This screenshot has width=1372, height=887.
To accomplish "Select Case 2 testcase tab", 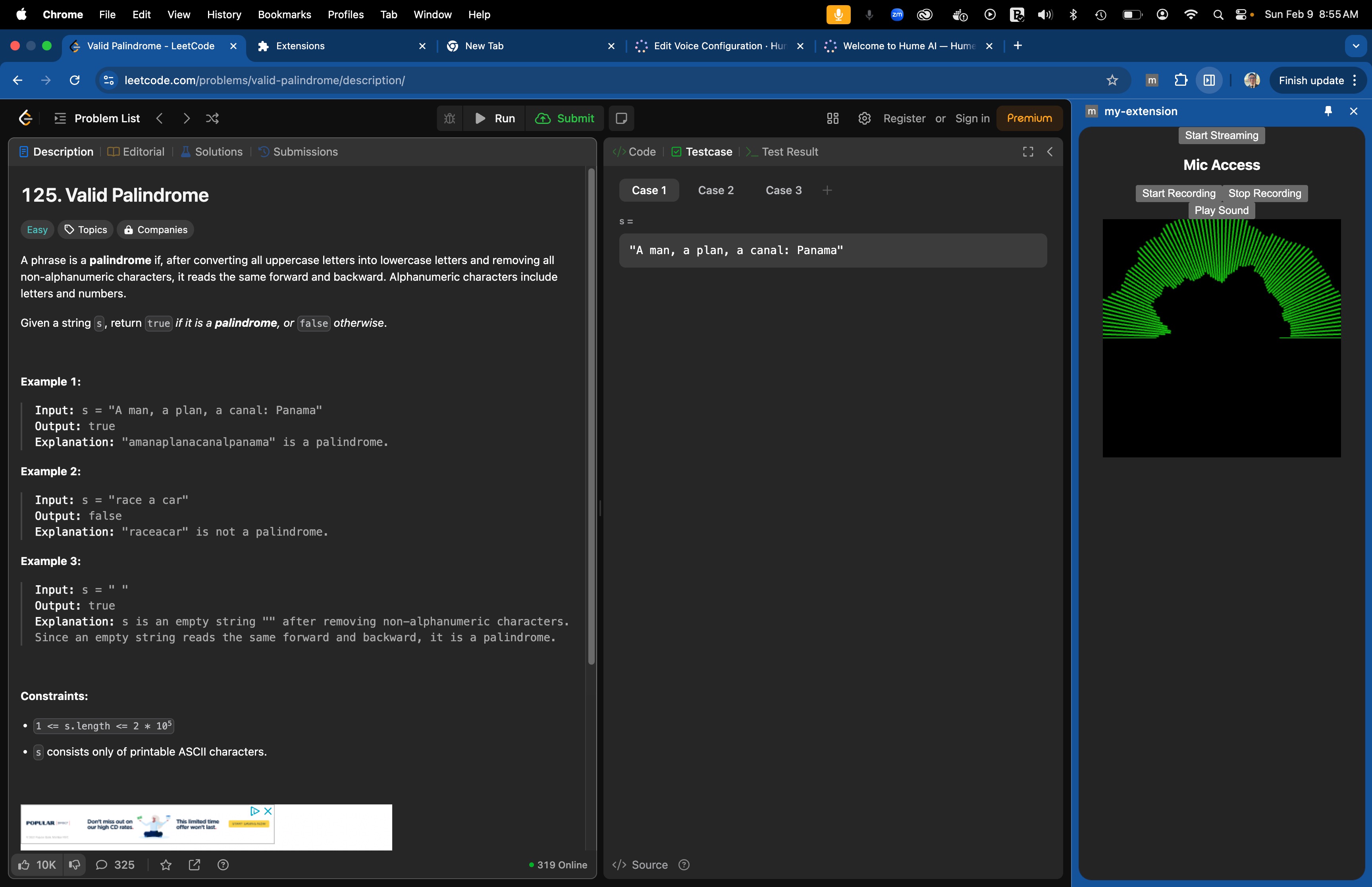I will [716, 190].
